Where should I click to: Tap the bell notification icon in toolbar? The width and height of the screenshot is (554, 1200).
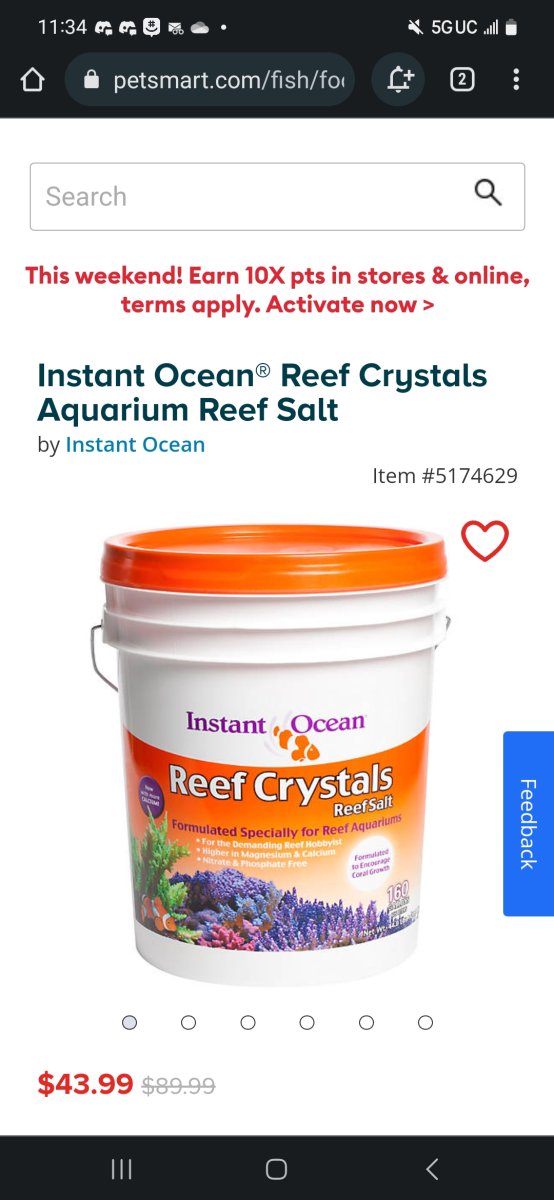point(399,80)
